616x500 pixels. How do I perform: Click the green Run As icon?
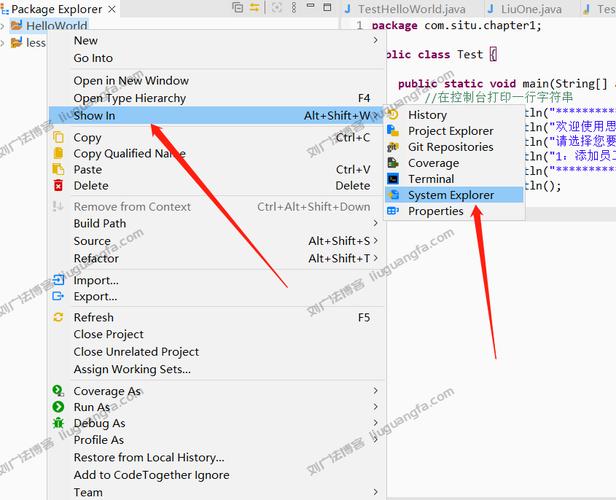click(x=59, y=407)
